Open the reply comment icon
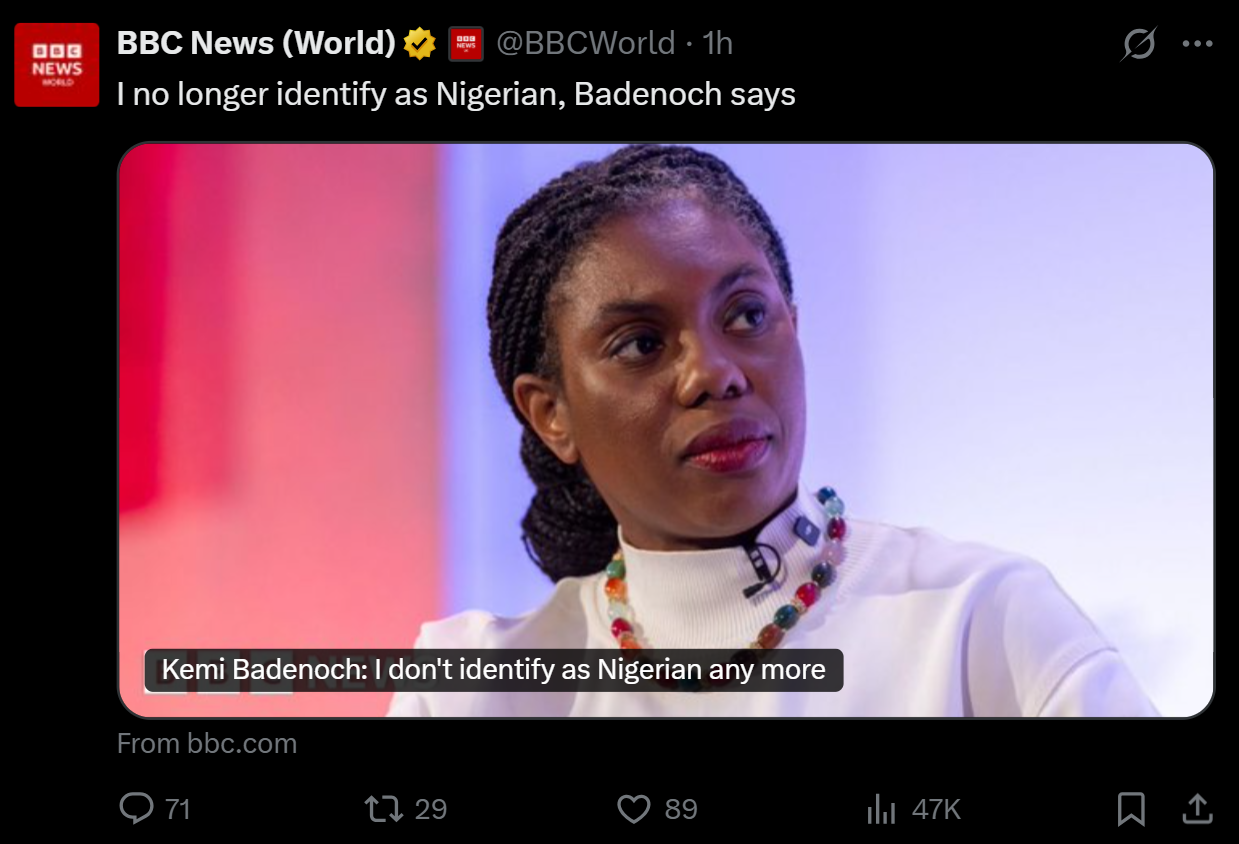This screenshot has height=844, width=1239. coord(136,808)
